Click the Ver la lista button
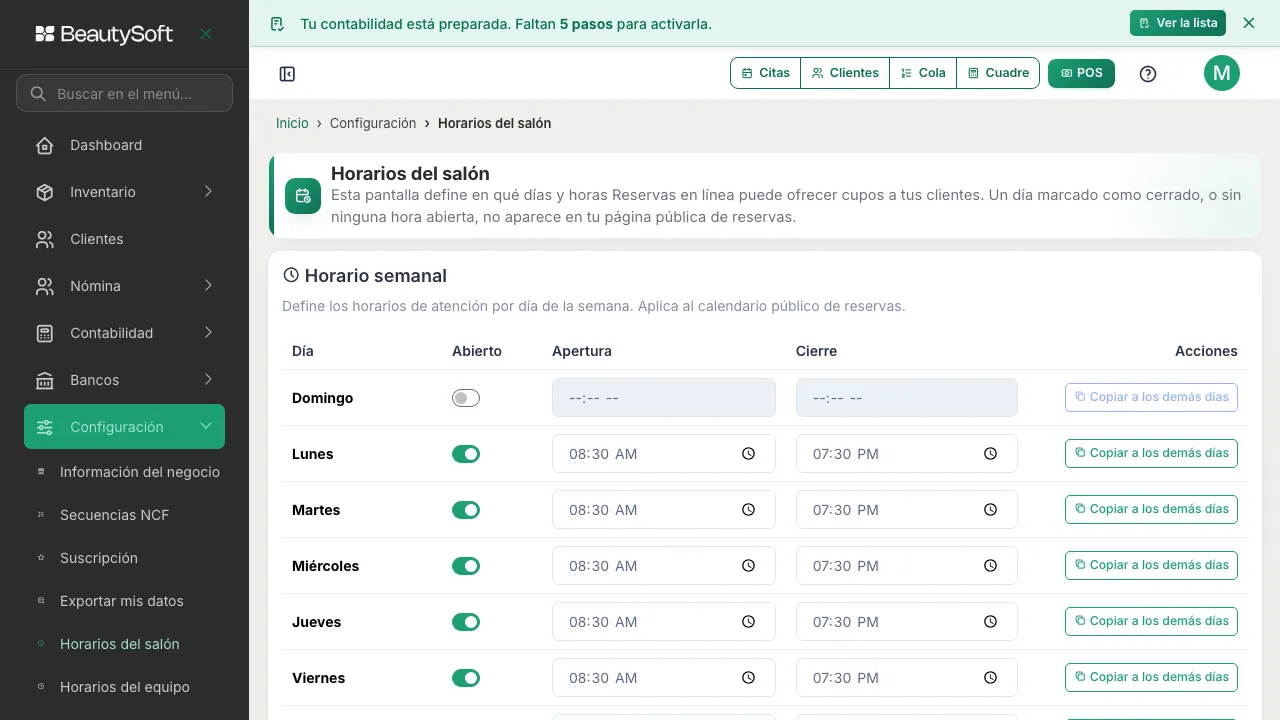Image resolution: width=1280 pixels, height=720 pixels. click(x=1178, y=23)
